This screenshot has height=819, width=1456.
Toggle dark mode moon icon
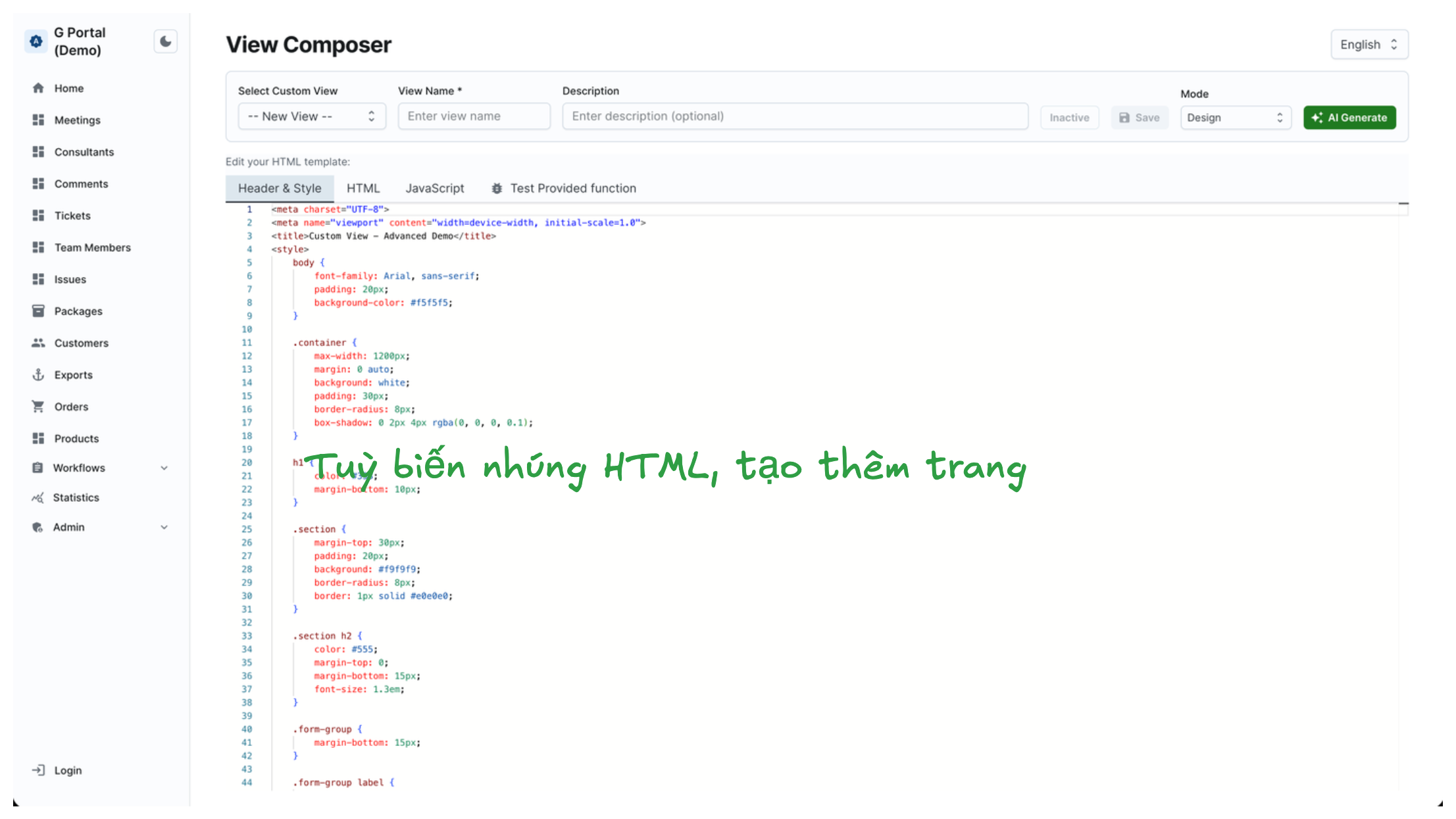pyautogui.click(x=166, y=42)
